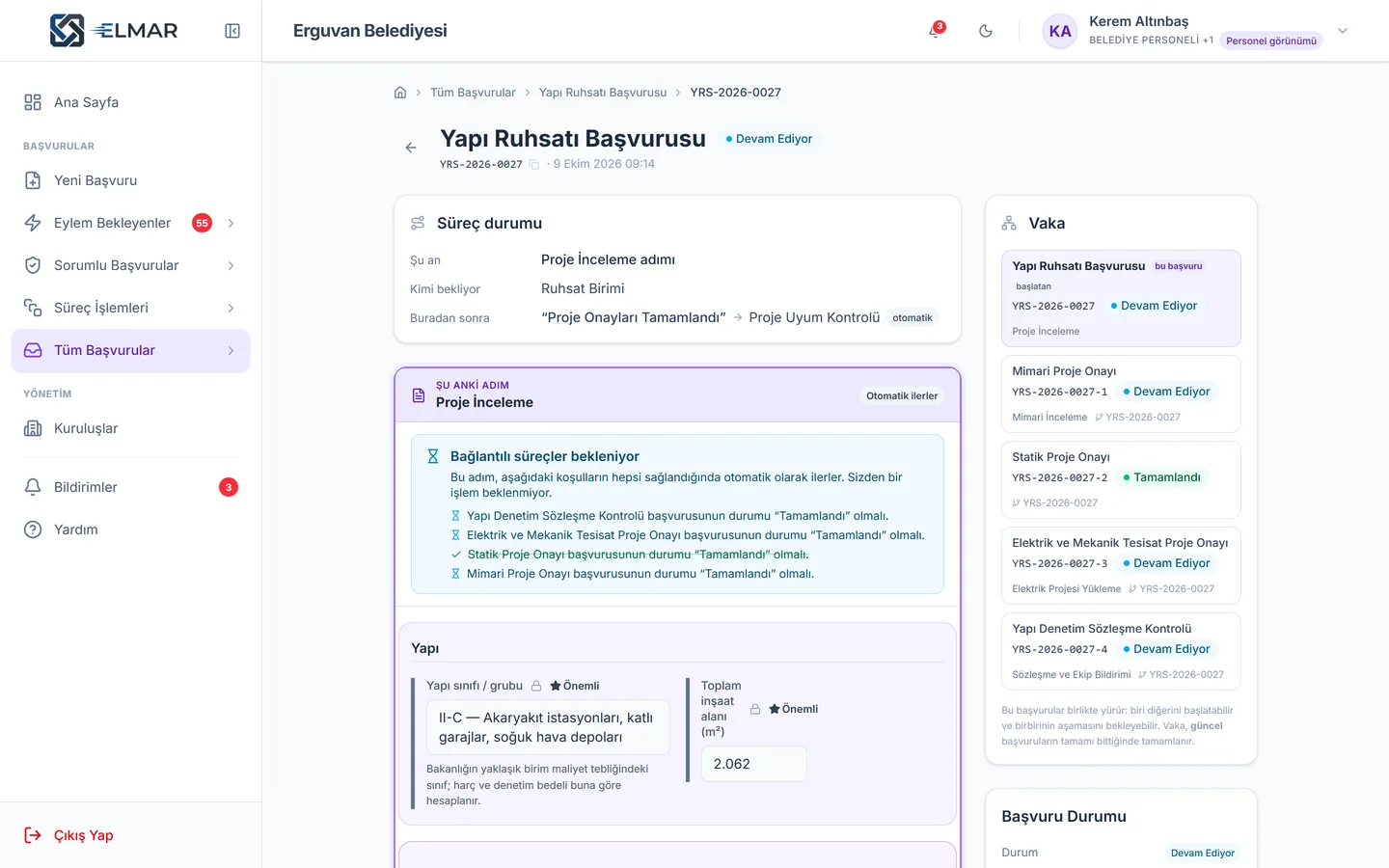
Task: Click the KA avatar
Action: tap(1060, 31)
